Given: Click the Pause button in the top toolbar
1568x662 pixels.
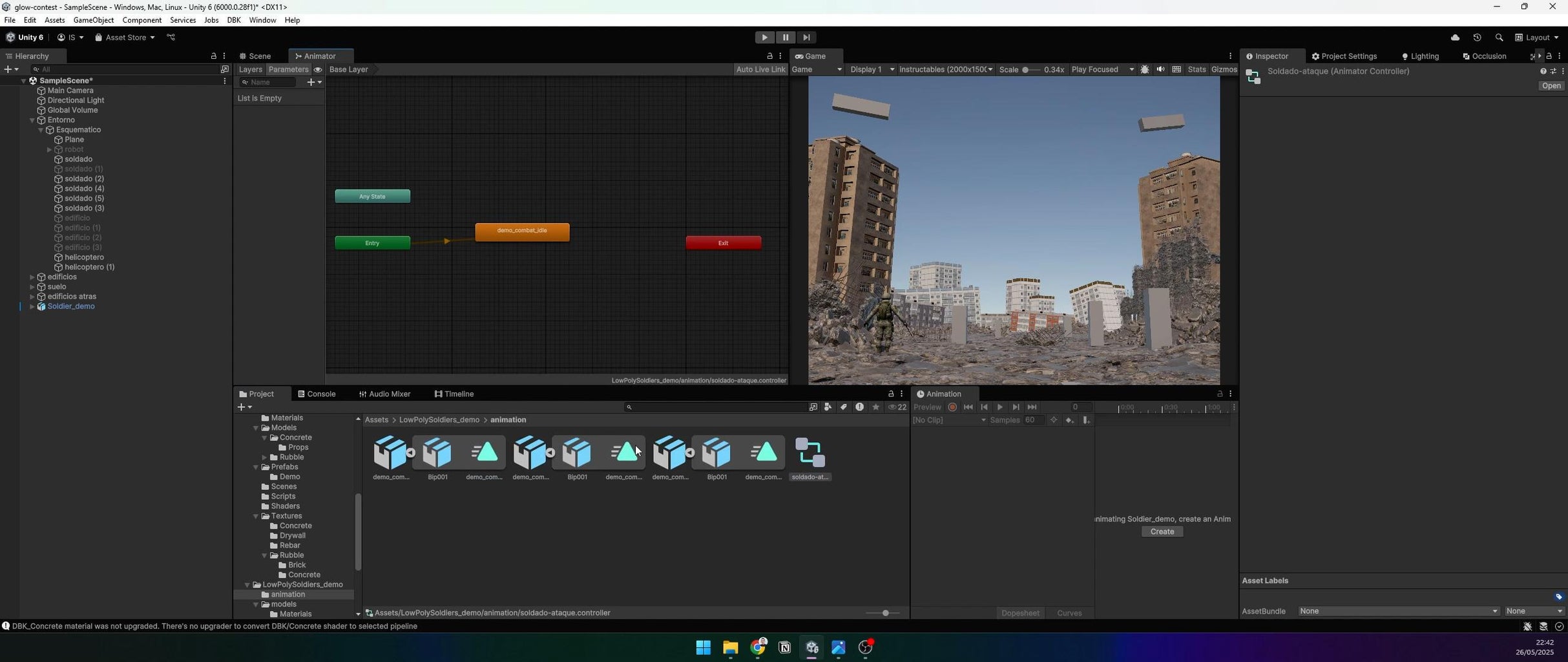Looking at the screenshot, I should tap(785, 37).
